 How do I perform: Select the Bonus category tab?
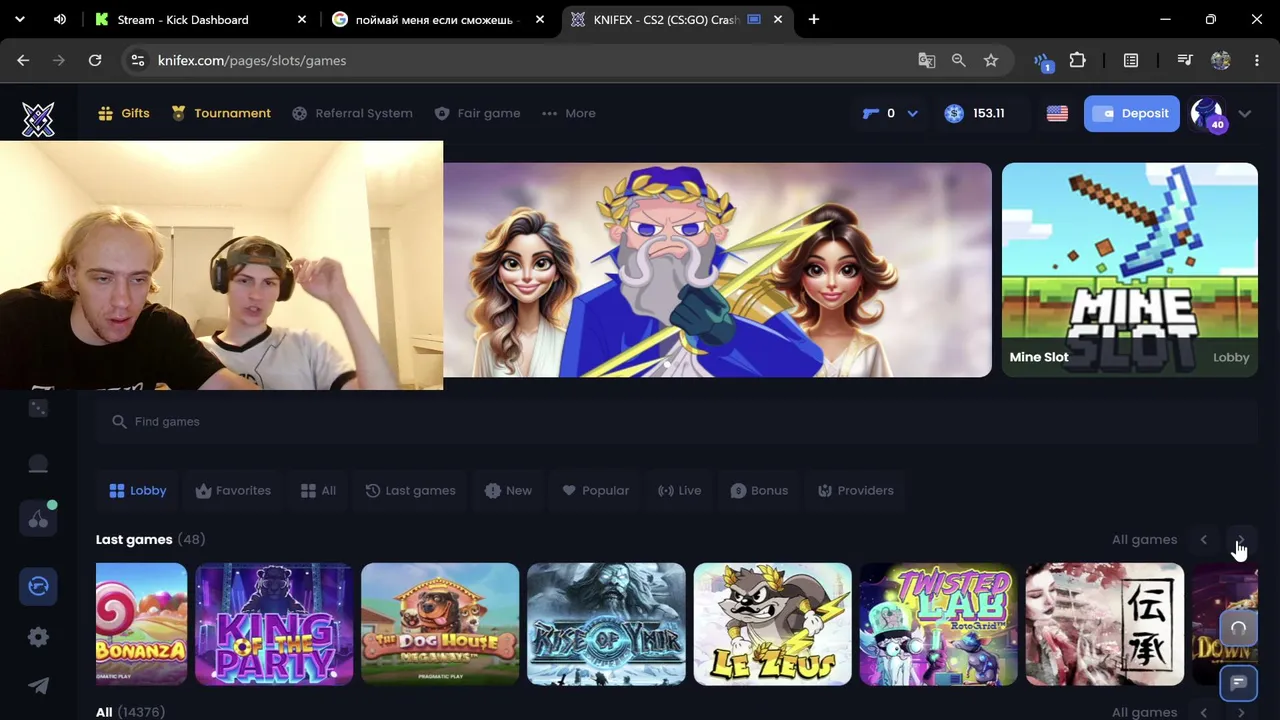(759, 490)
